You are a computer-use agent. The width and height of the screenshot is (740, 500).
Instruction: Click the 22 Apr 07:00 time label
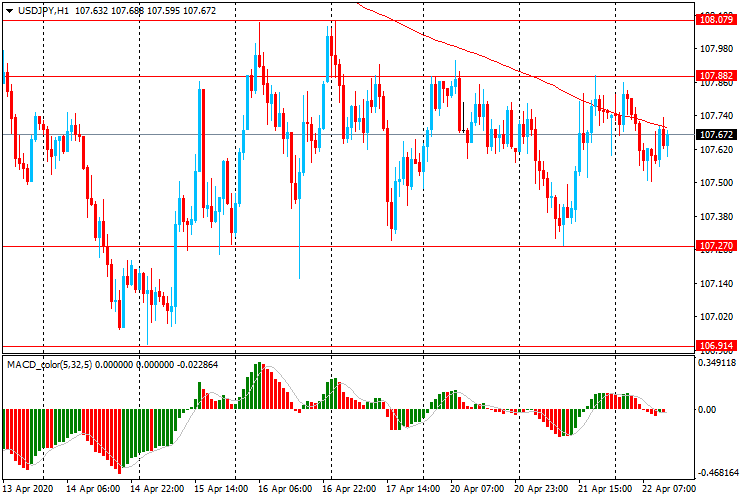pos(668,490)
